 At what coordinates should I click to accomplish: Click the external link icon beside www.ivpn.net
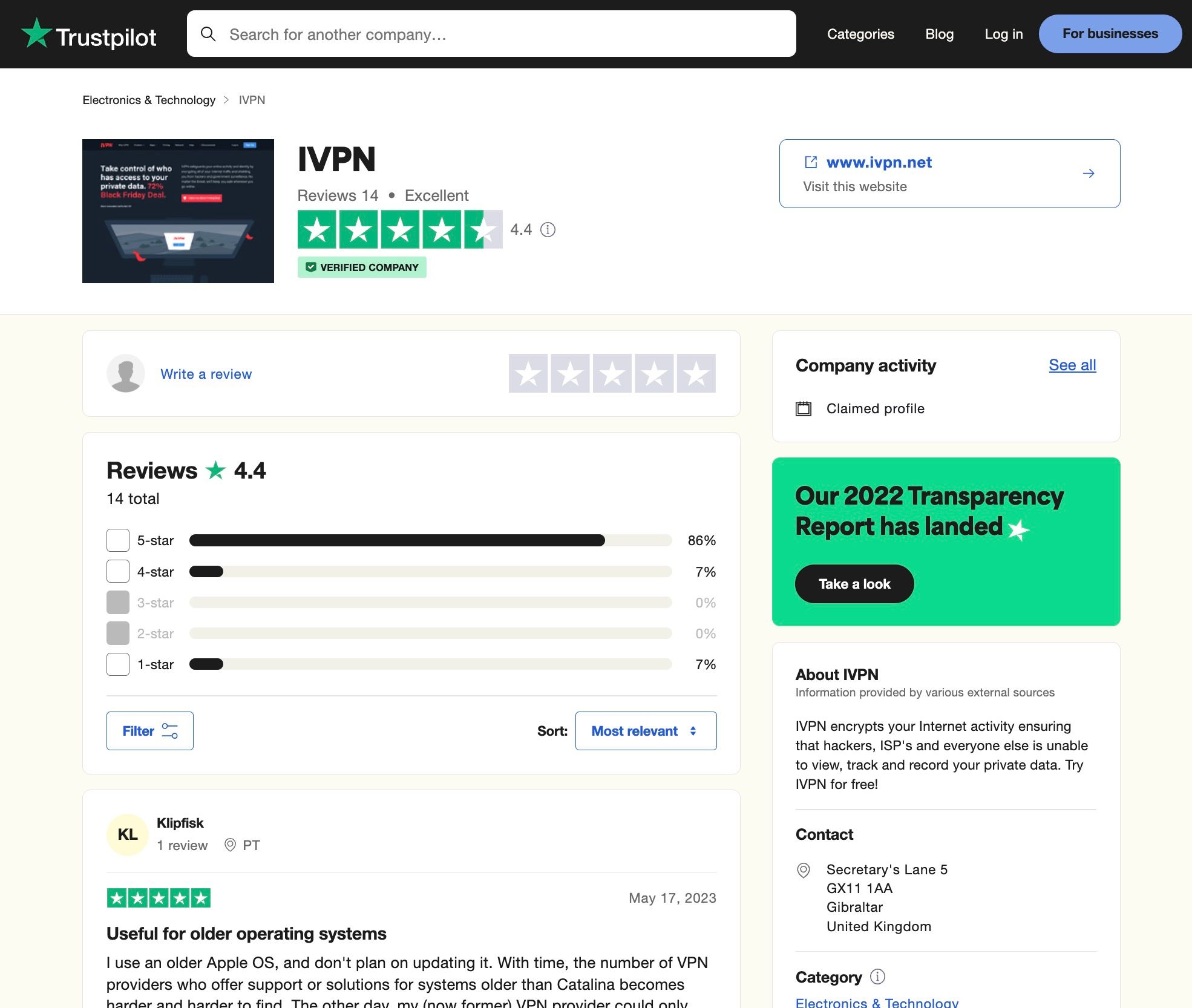[811, 162]
